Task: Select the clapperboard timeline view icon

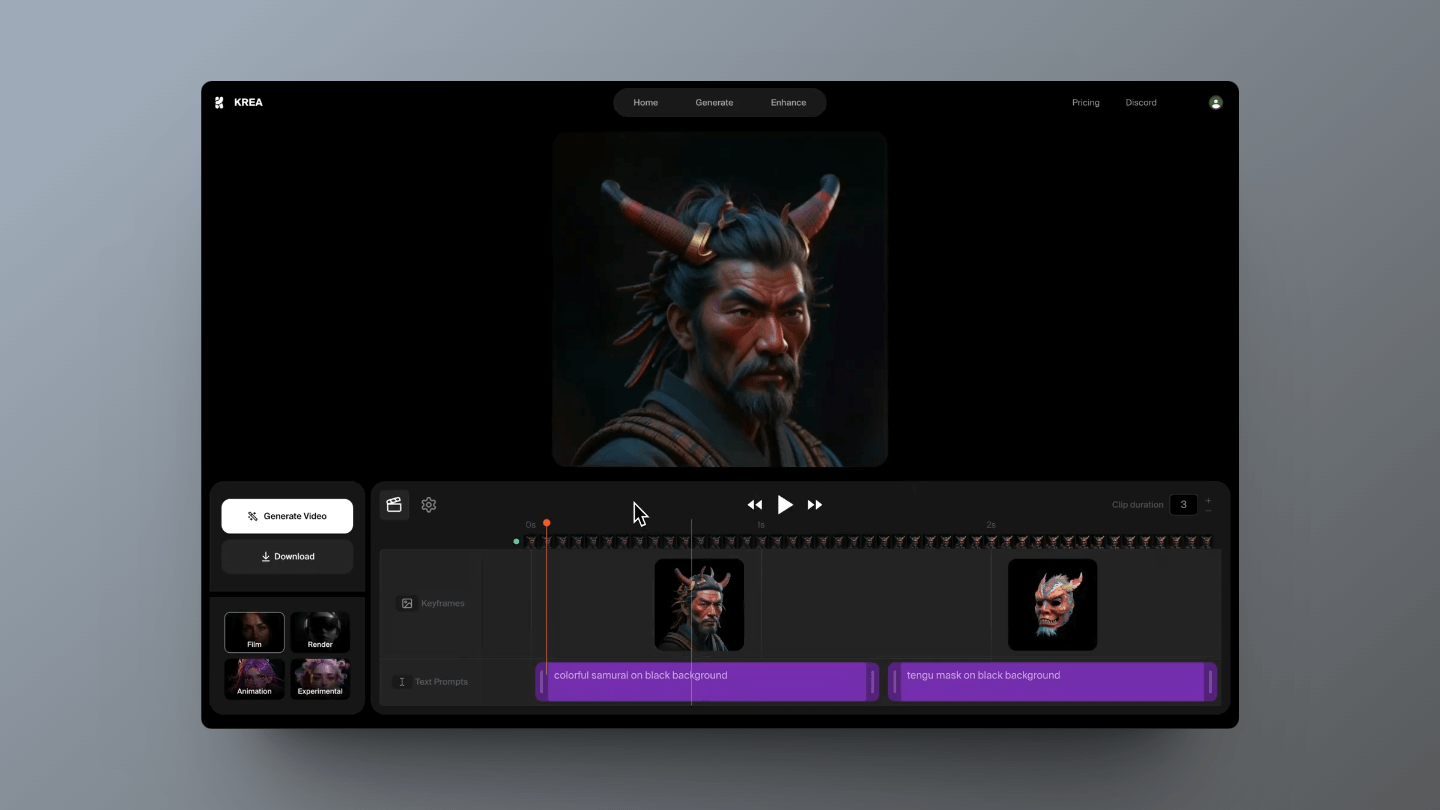Action: [394, 505]
